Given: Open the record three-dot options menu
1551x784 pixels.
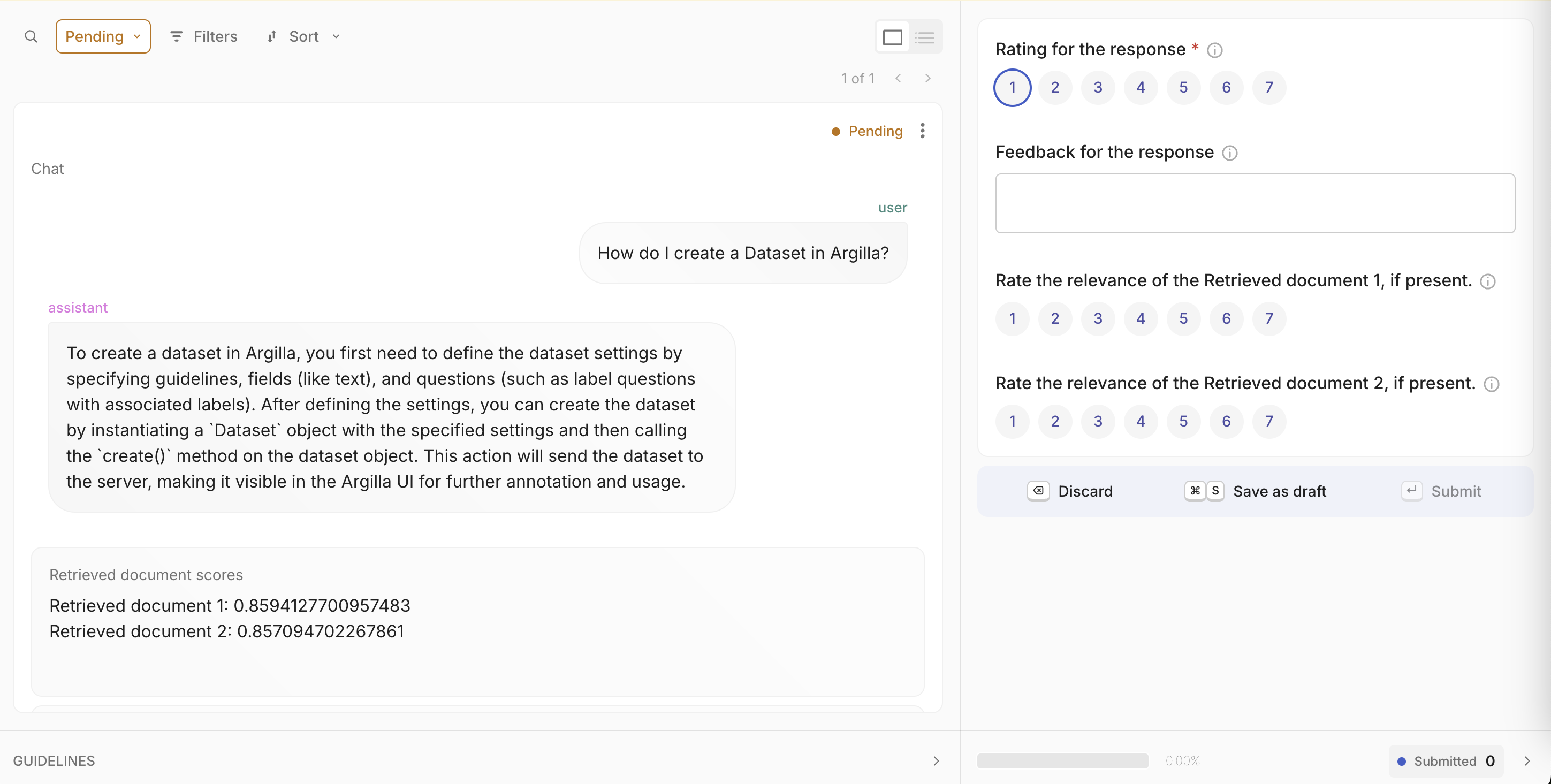Looking at the screenshot, I should 923,131.
